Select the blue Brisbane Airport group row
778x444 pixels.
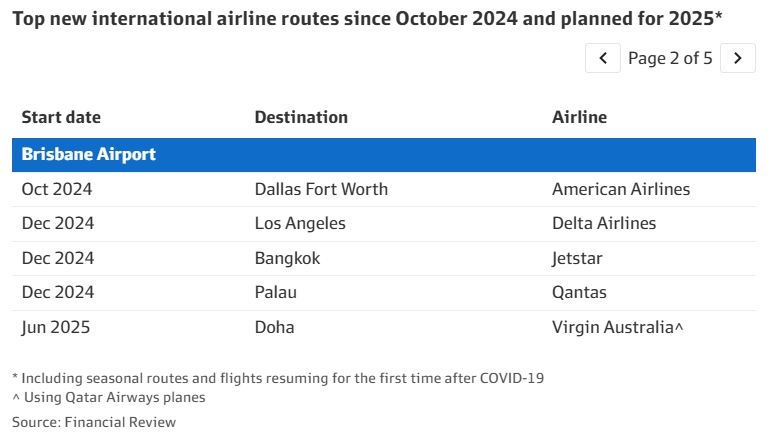click(x=384, y=155)
